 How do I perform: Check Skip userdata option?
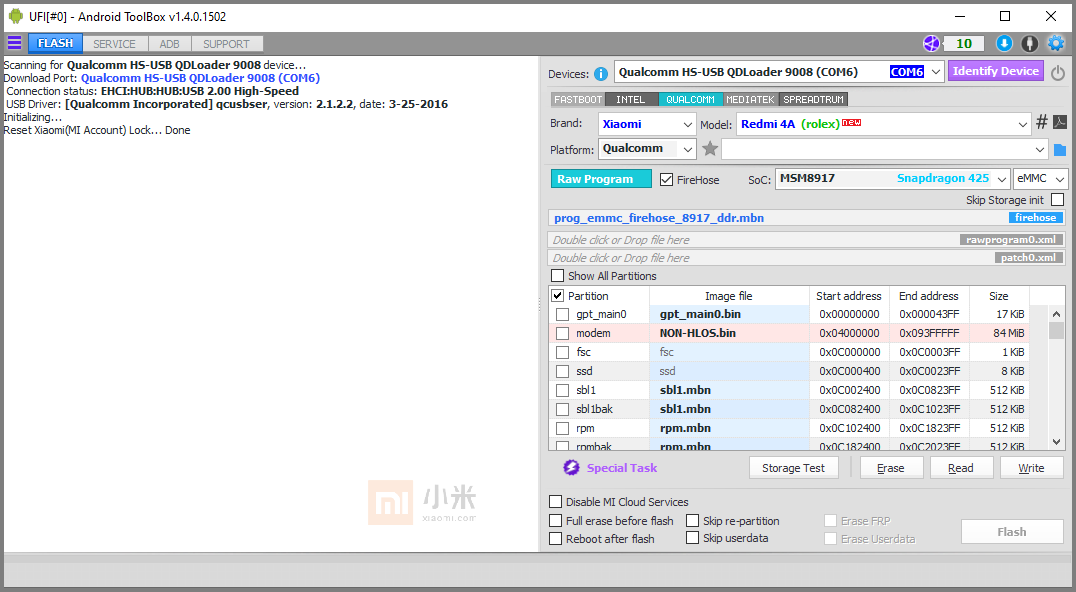pyautogui.click(x=692, y=538)
